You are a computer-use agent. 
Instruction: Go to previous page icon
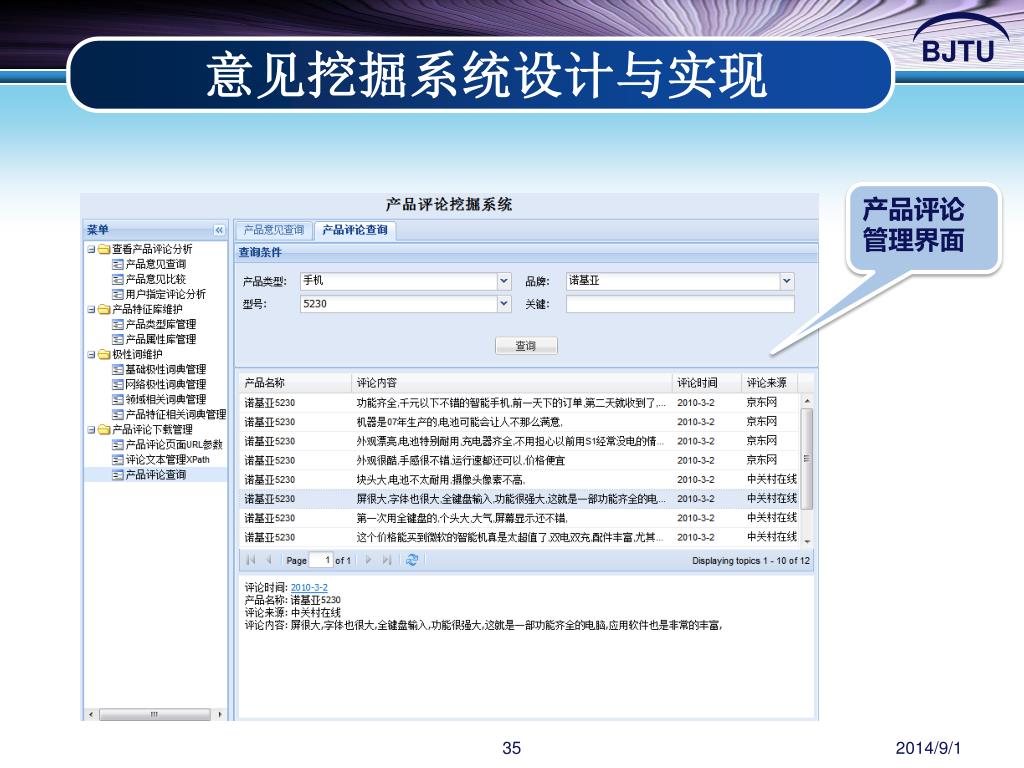[269, 560]
